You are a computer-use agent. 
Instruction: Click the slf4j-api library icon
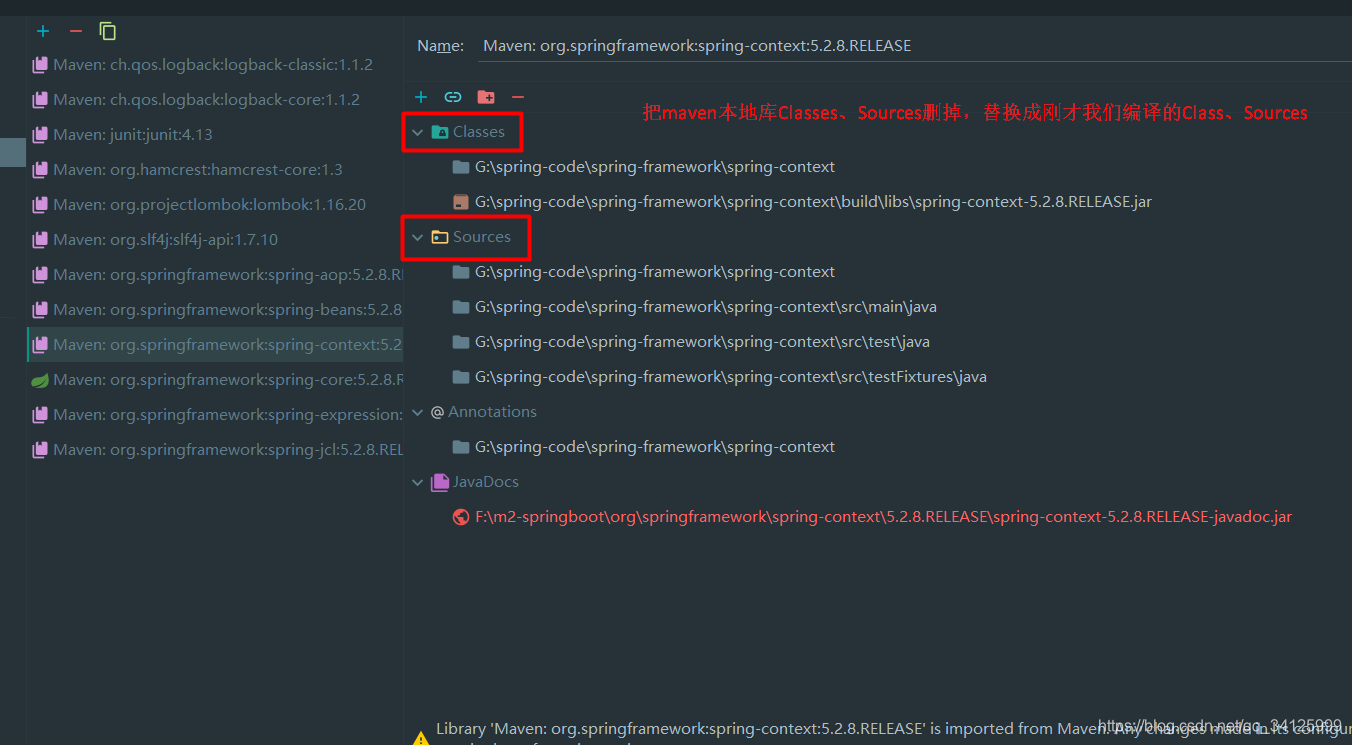(40, 239)
